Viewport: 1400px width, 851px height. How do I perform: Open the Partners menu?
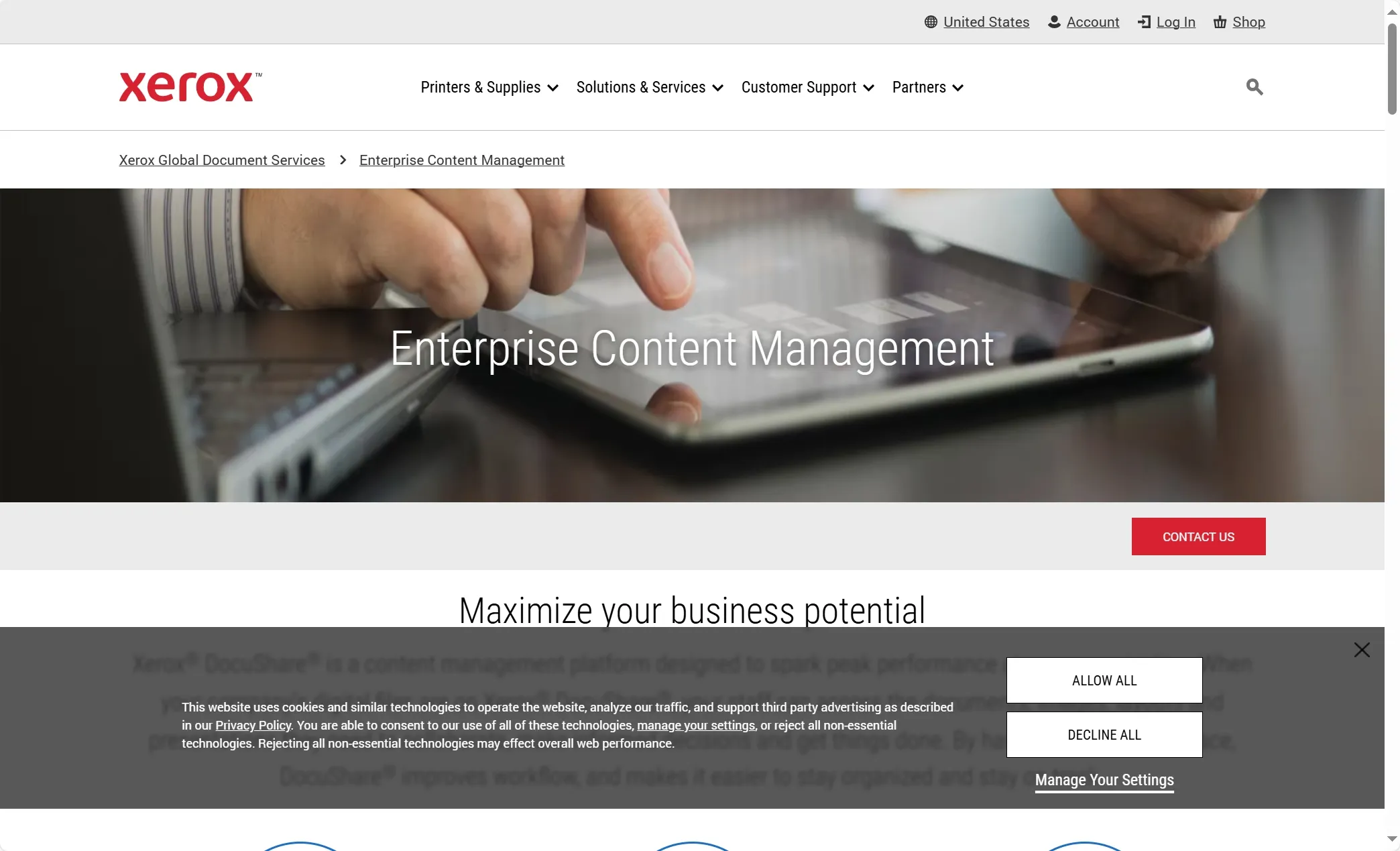point(927,87)
